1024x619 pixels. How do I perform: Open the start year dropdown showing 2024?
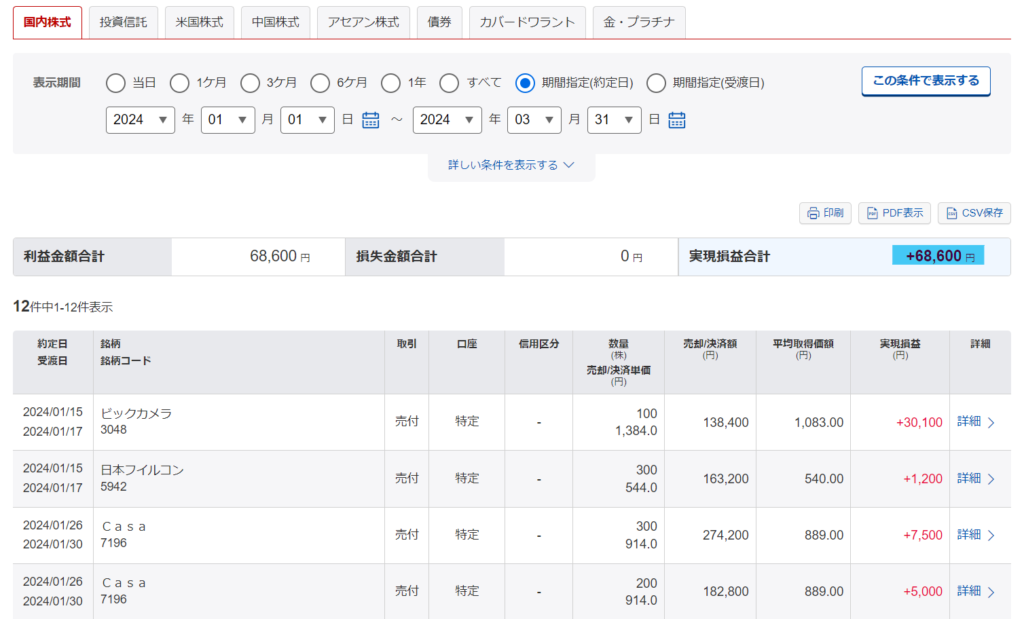140,120
